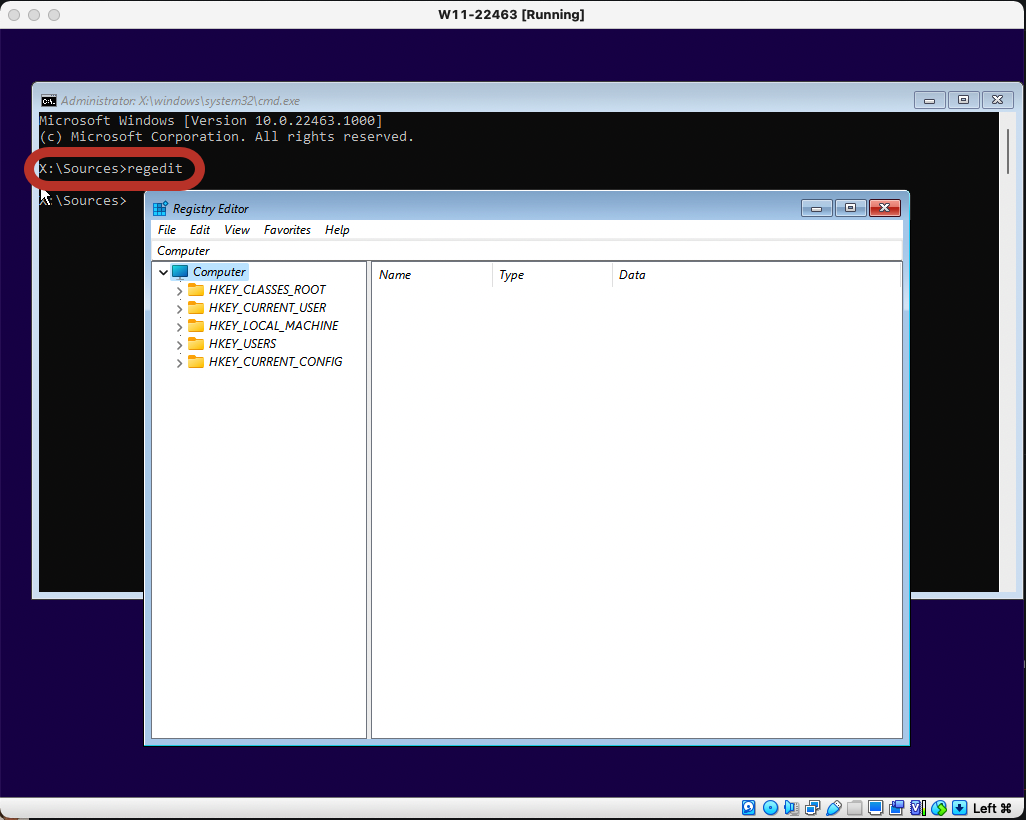Viewport: 1026px width, 820px height.
Task: Click the macOS zoom button of VM window
Action: click(54, 14)
